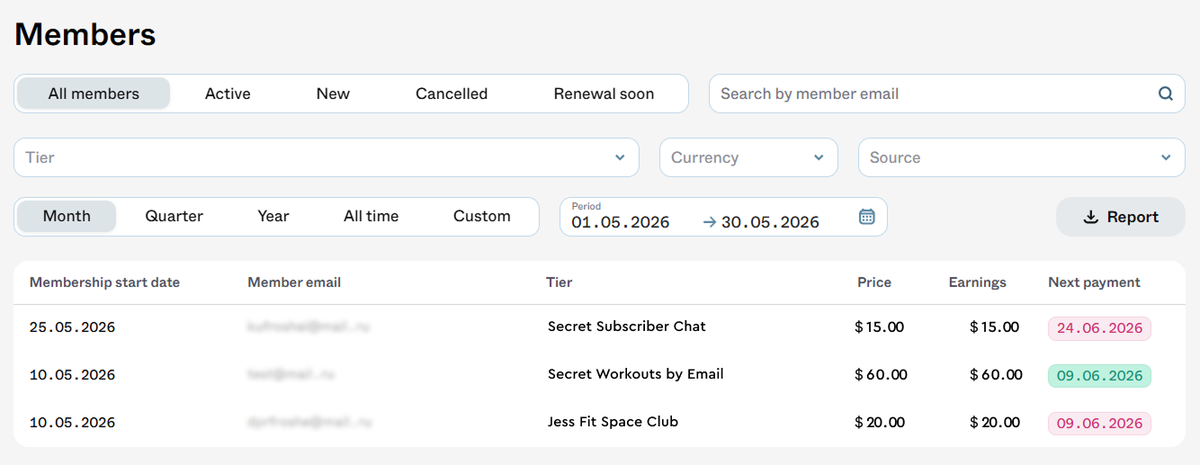Choose the Custom period option
This screenshot has height=465, width=1200.
point(482,216)
